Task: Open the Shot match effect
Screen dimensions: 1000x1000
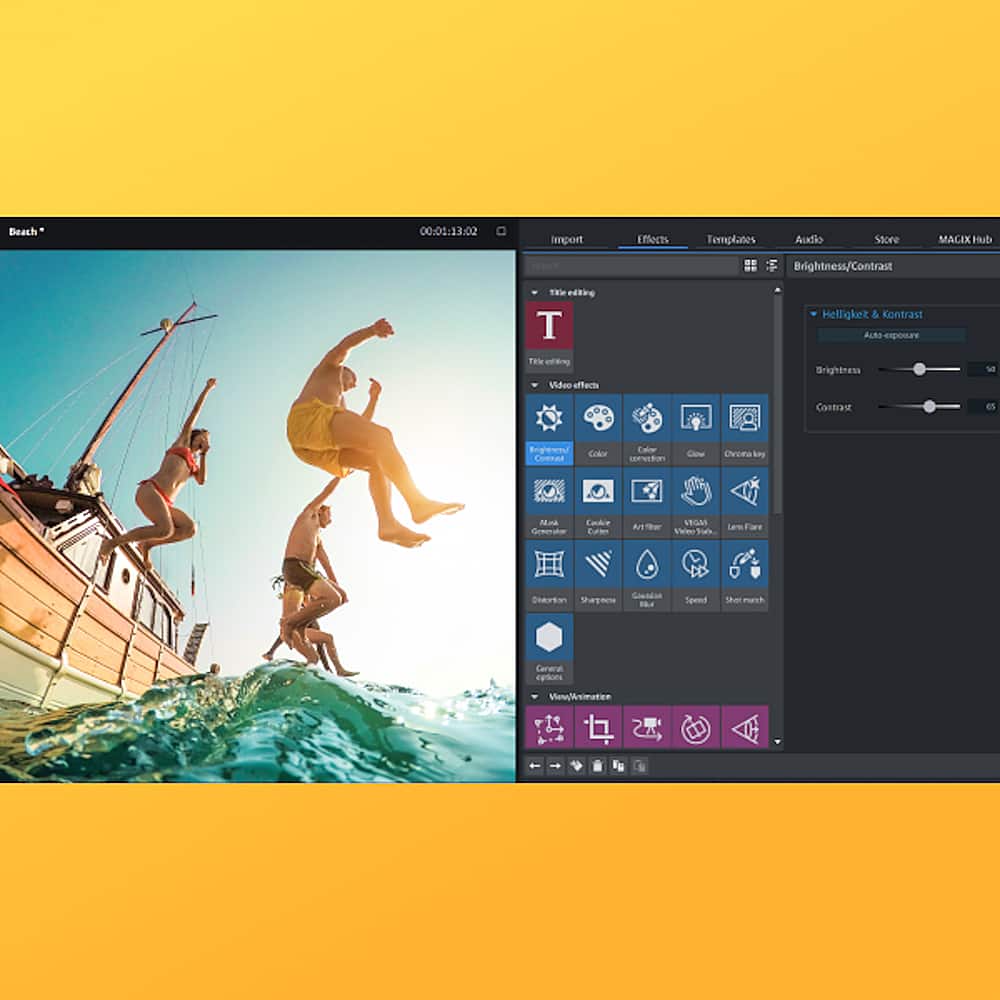Action: click(x=744, y=576)
